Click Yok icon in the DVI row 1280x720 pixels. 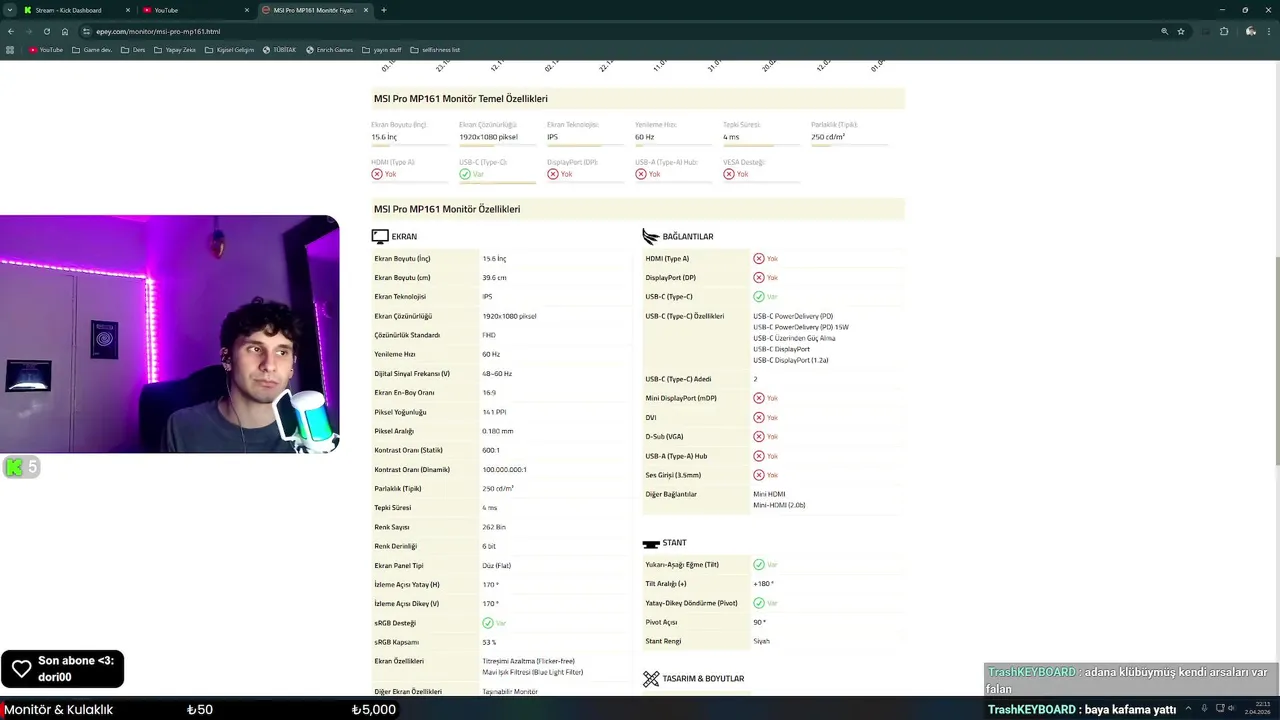759,417
